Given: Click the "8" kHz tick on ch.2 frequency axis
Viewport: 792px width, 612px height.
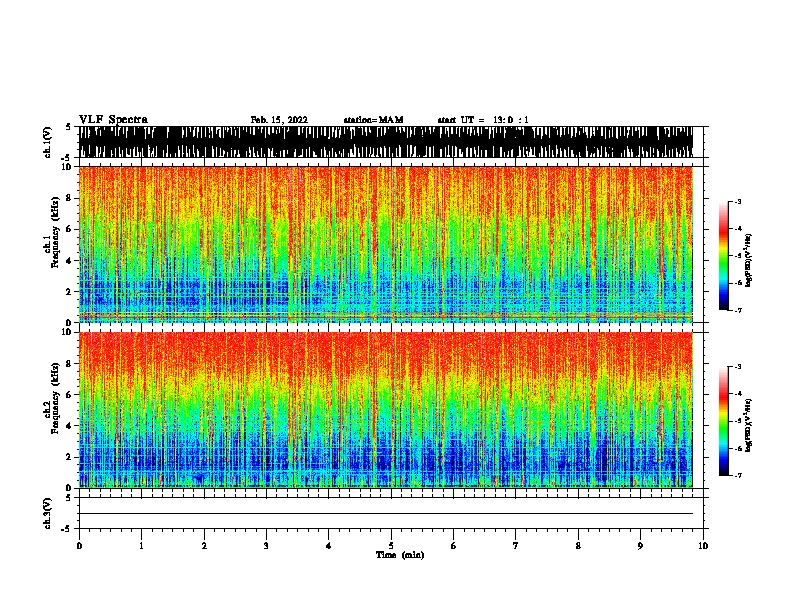Looking at the screenshot, I should tap(71, 364).
